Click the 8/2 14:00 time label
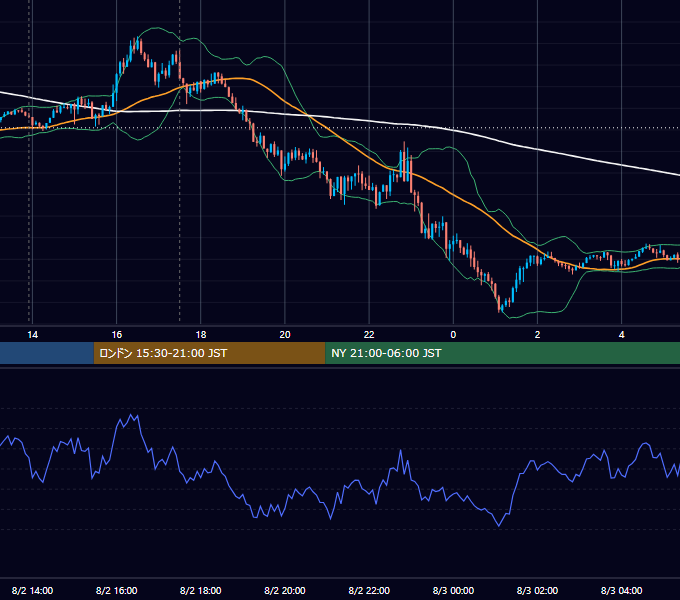 coord(33,590)
